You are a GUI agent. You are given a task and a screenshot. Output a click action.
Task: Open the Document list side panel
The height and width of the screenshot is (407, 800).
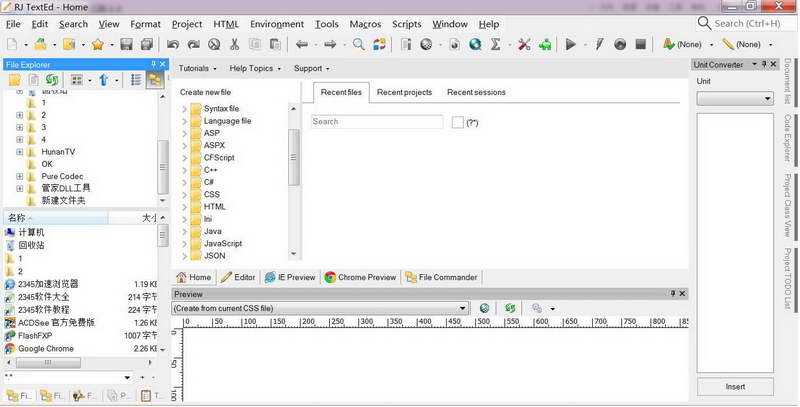click(x=788, y=81)
